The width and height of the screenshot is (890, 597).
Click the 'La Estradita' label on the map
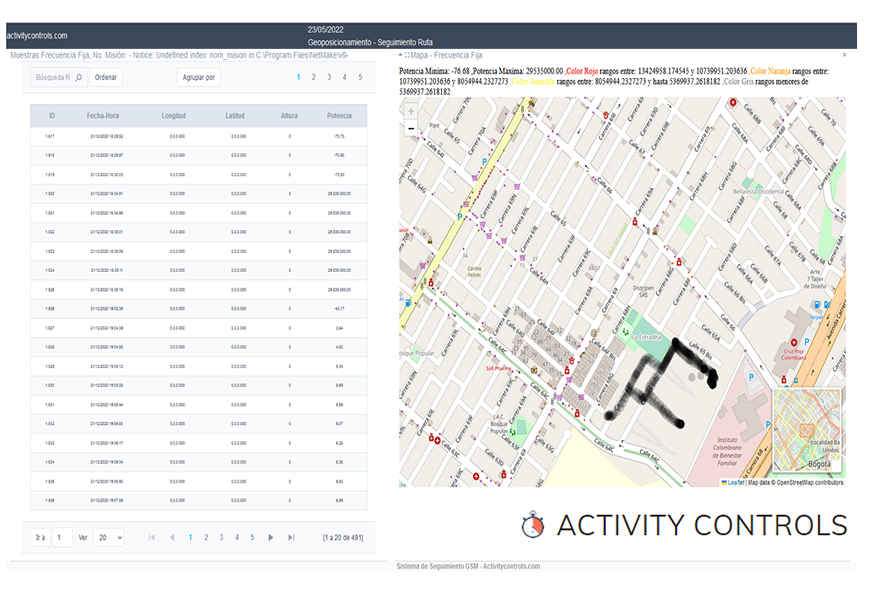646,337
